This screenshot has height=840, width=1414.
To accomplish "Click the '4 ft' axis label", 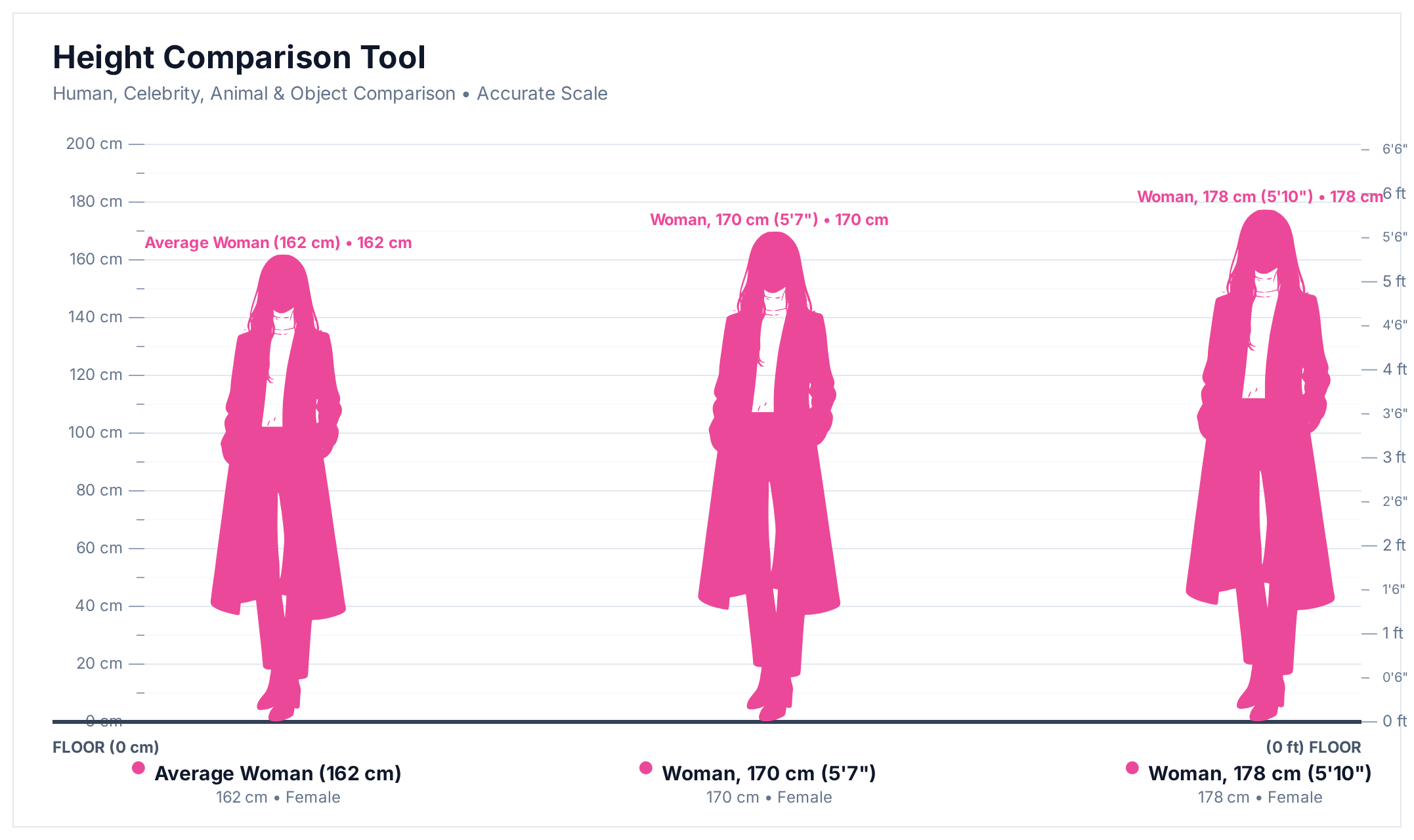I will (1394, 369).
